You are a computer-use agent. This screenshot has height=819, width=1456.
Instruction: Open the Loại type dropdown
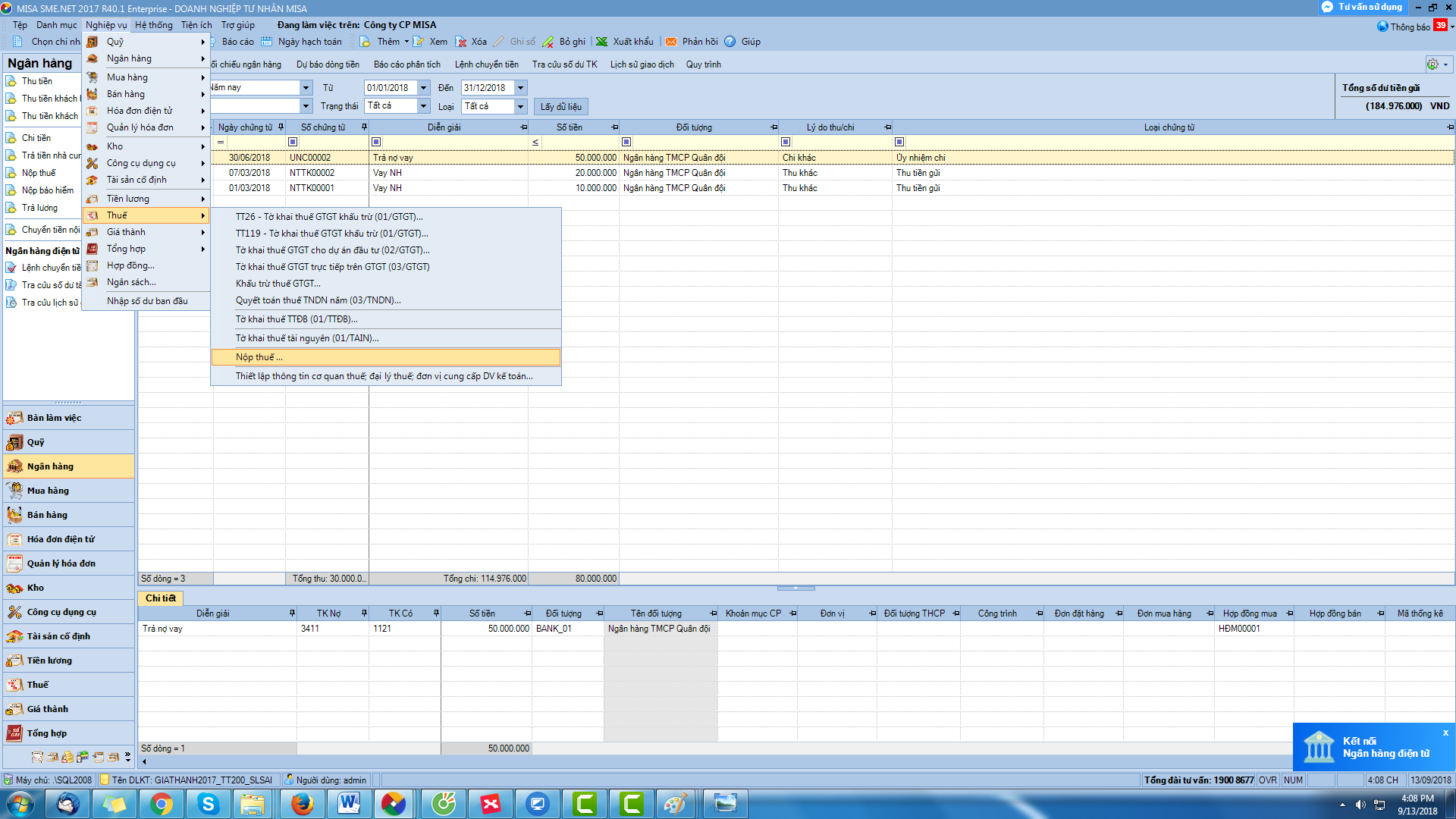(520, 106)
